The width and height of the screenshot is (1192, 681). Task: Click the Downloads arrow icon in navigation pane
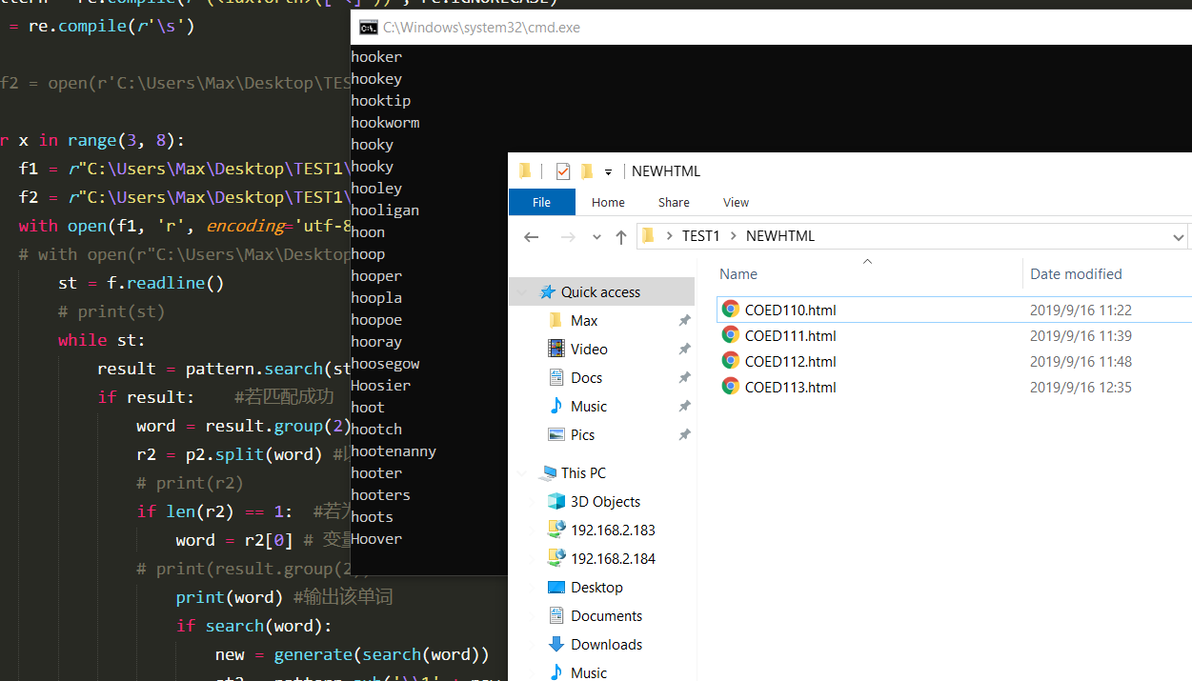point(556,645)
